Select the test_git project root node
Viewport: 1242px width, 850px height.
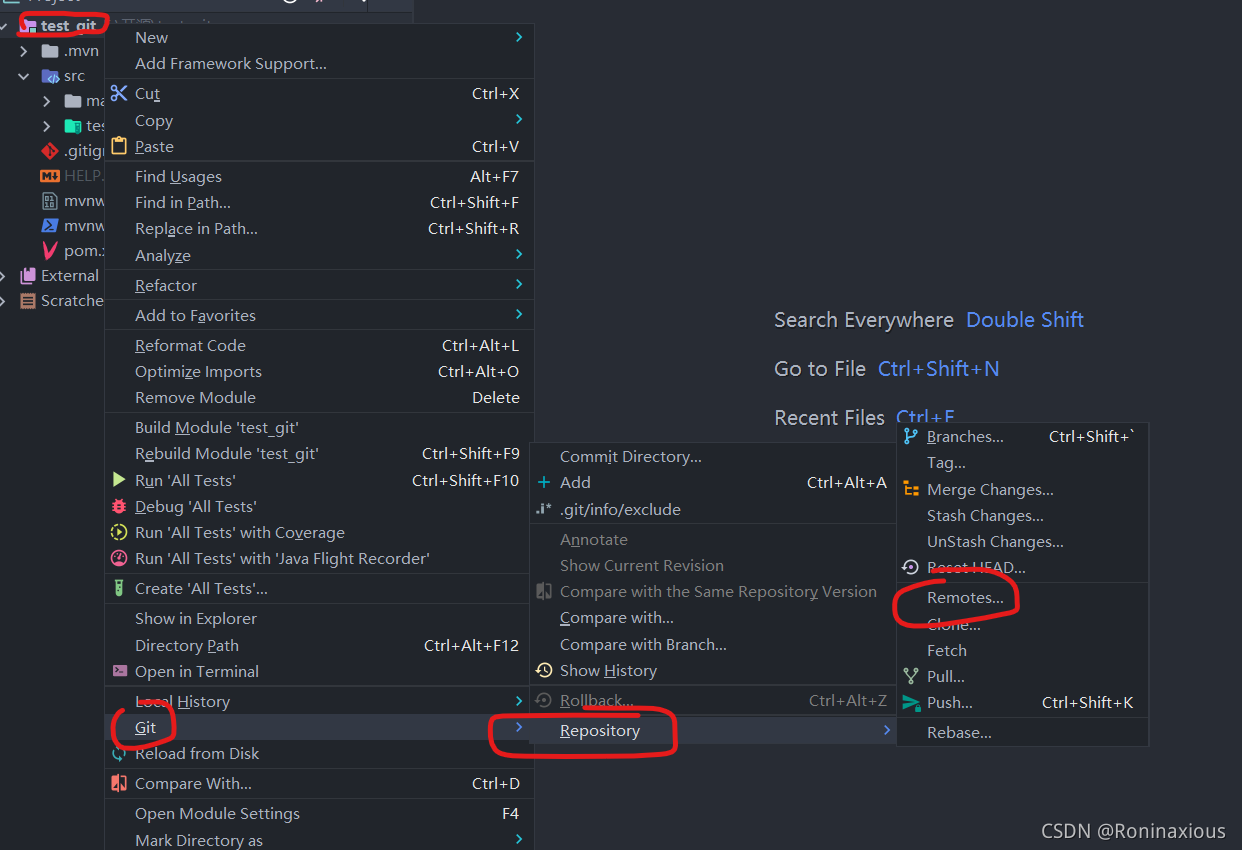coord(69,25)
